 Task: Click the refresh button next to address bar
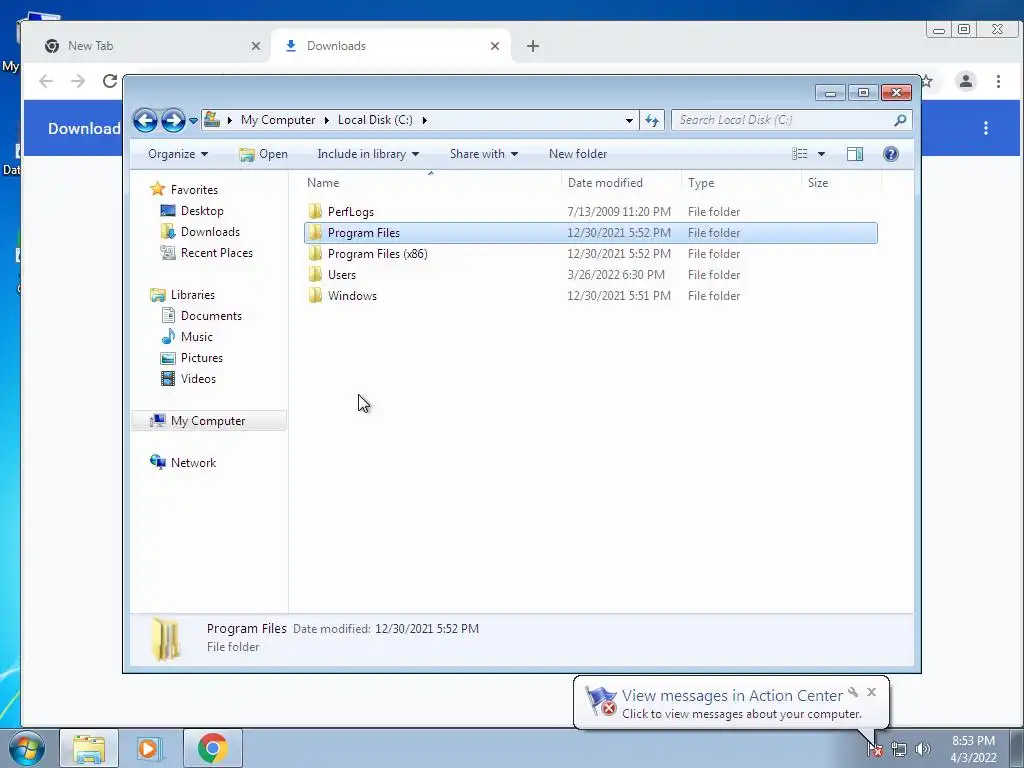652,120
